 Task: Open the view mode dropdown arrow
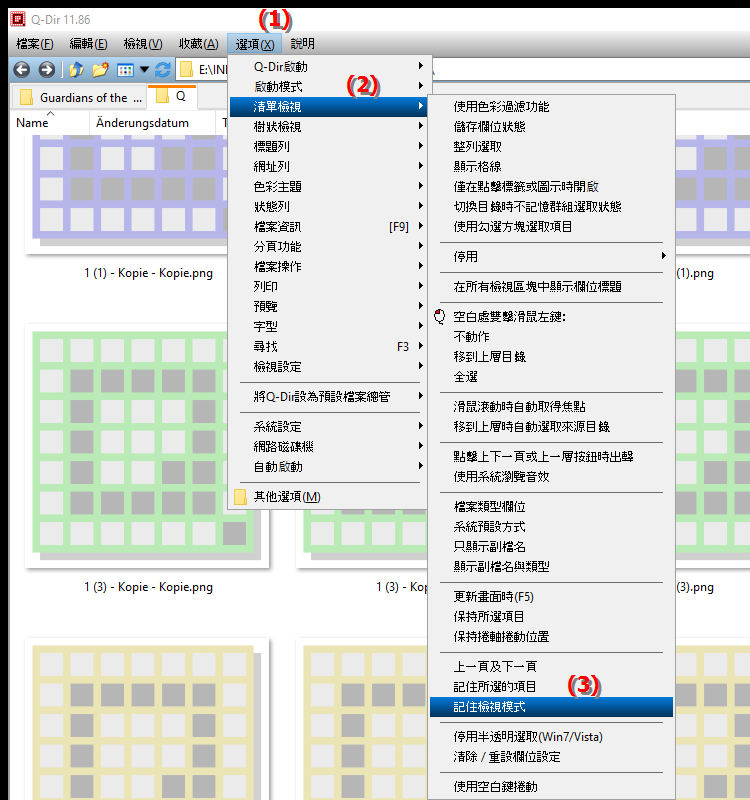coord(144,69)
